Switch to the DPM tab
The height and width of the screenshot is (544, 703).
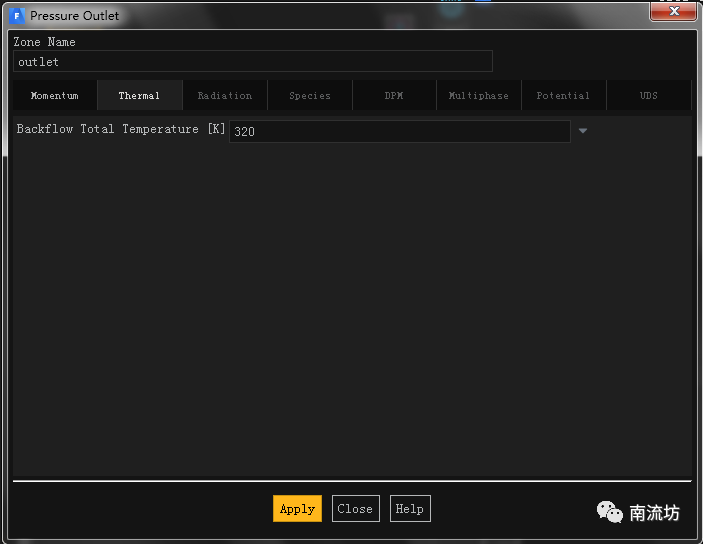(394, 96)
